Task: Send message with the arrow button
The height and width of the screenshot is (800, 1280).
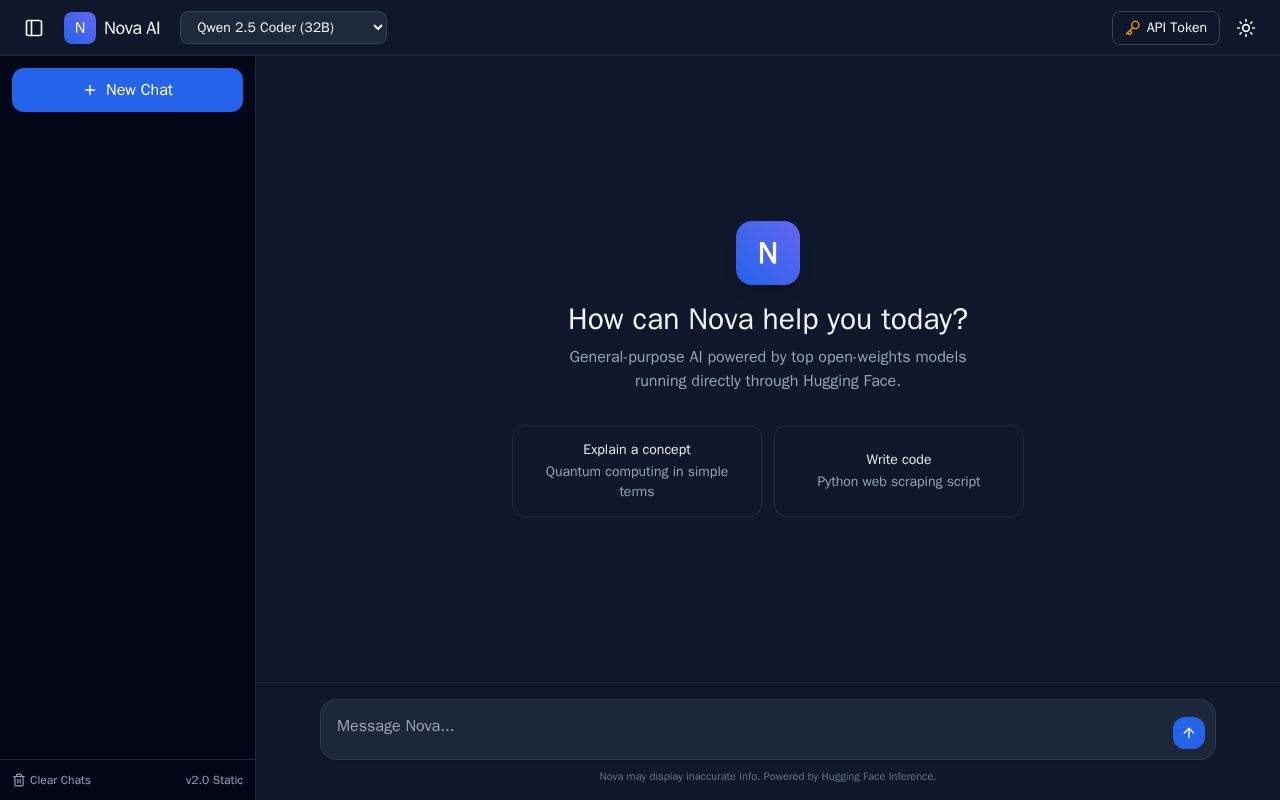Action: [1189, 733]
